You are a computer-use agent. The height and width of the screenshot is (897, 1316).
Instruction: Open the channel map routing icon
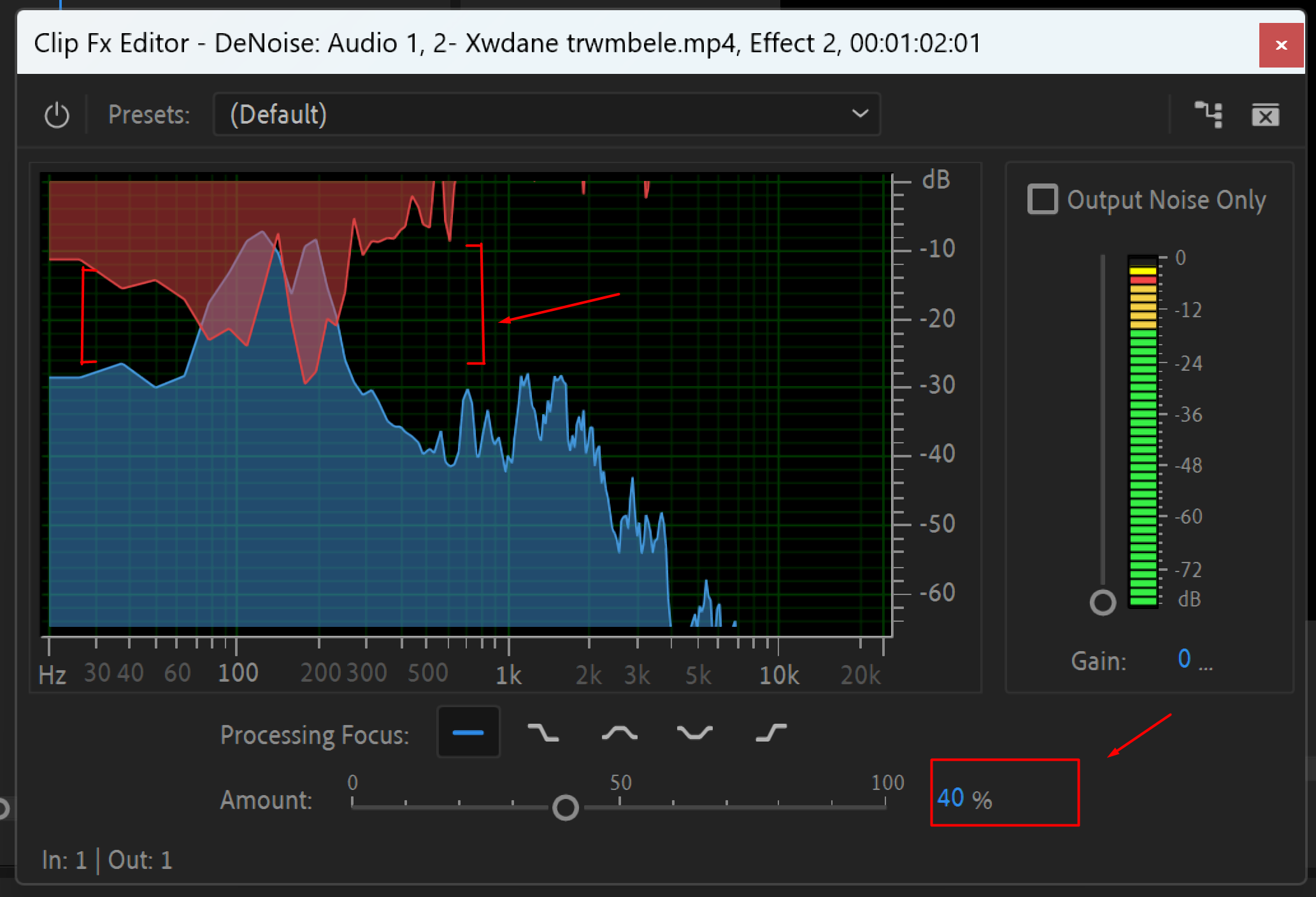pyautogui.click(x=1208, y=115)
